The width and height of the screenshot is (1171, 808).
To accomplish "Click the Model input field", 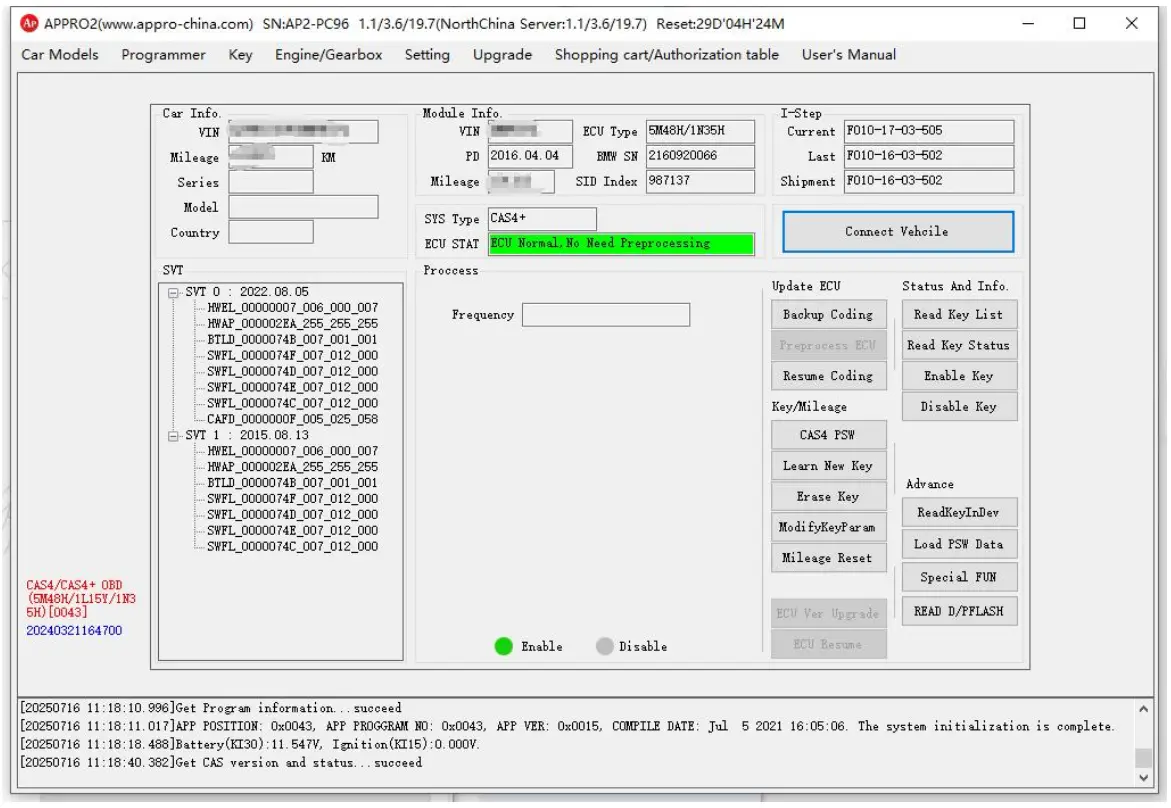I will tap(303, 207).
